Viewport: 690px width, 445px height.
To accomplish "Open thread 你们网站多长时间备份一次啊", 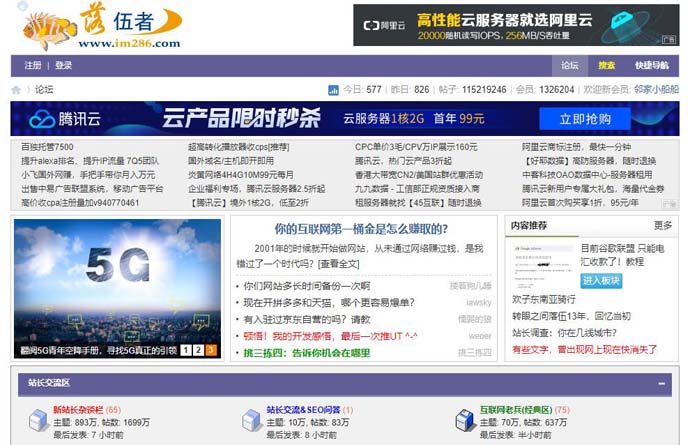I will [307, 286].
